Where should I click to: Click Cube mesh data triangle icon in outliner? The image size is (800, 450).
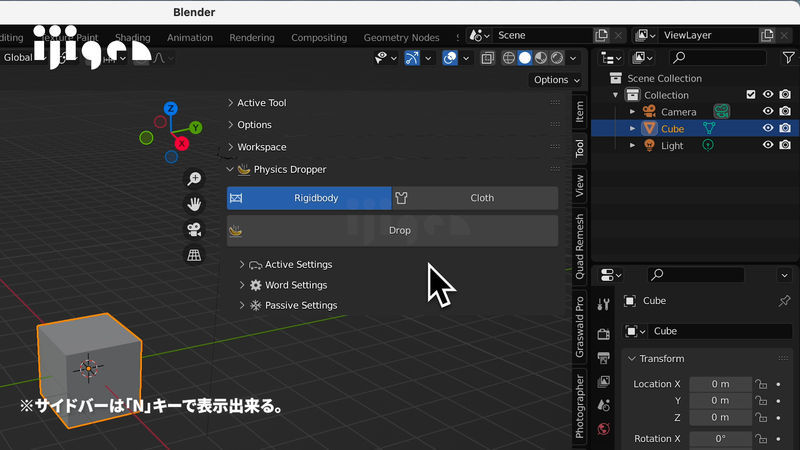[x=709, y=129]
